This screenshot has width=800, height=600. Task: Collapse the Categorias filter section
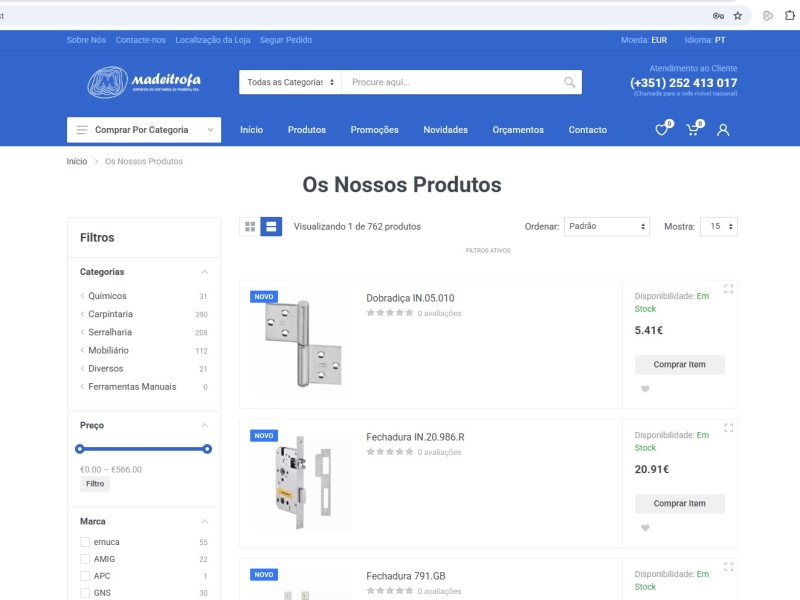point(204,272)
